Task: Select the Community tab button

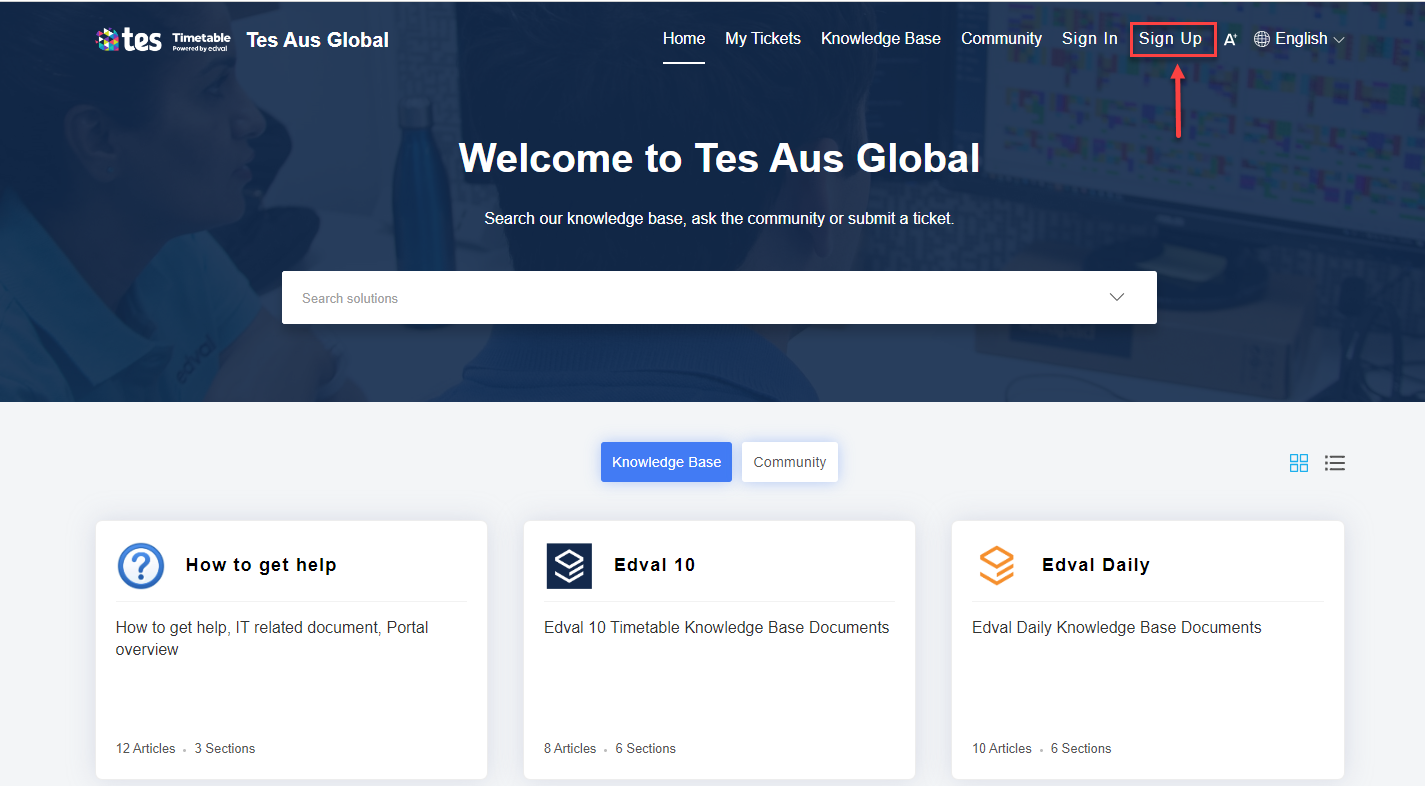Action: (790, 462)
